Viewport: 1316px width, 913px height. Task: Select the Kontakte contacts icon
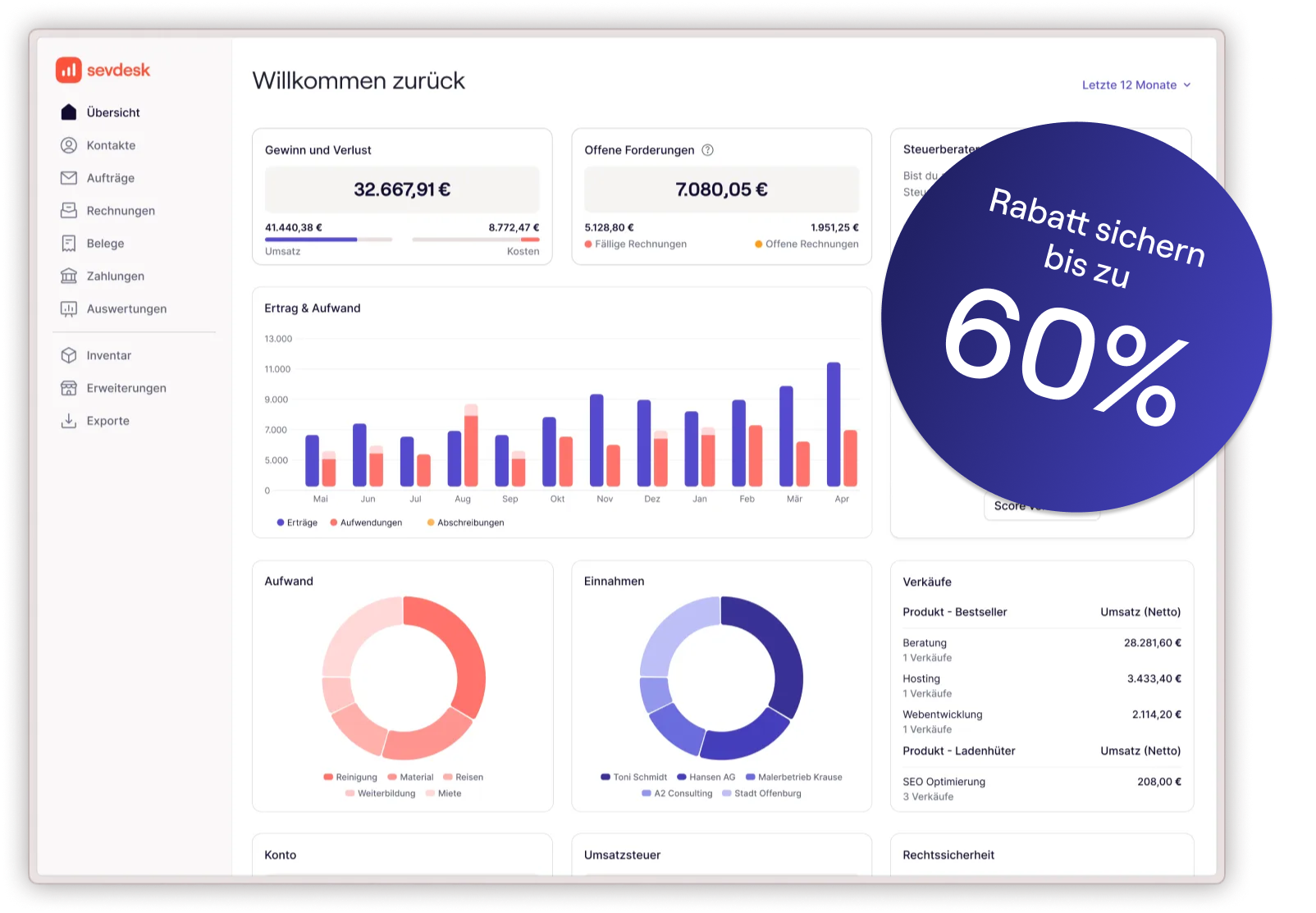[x=69, y=145]
